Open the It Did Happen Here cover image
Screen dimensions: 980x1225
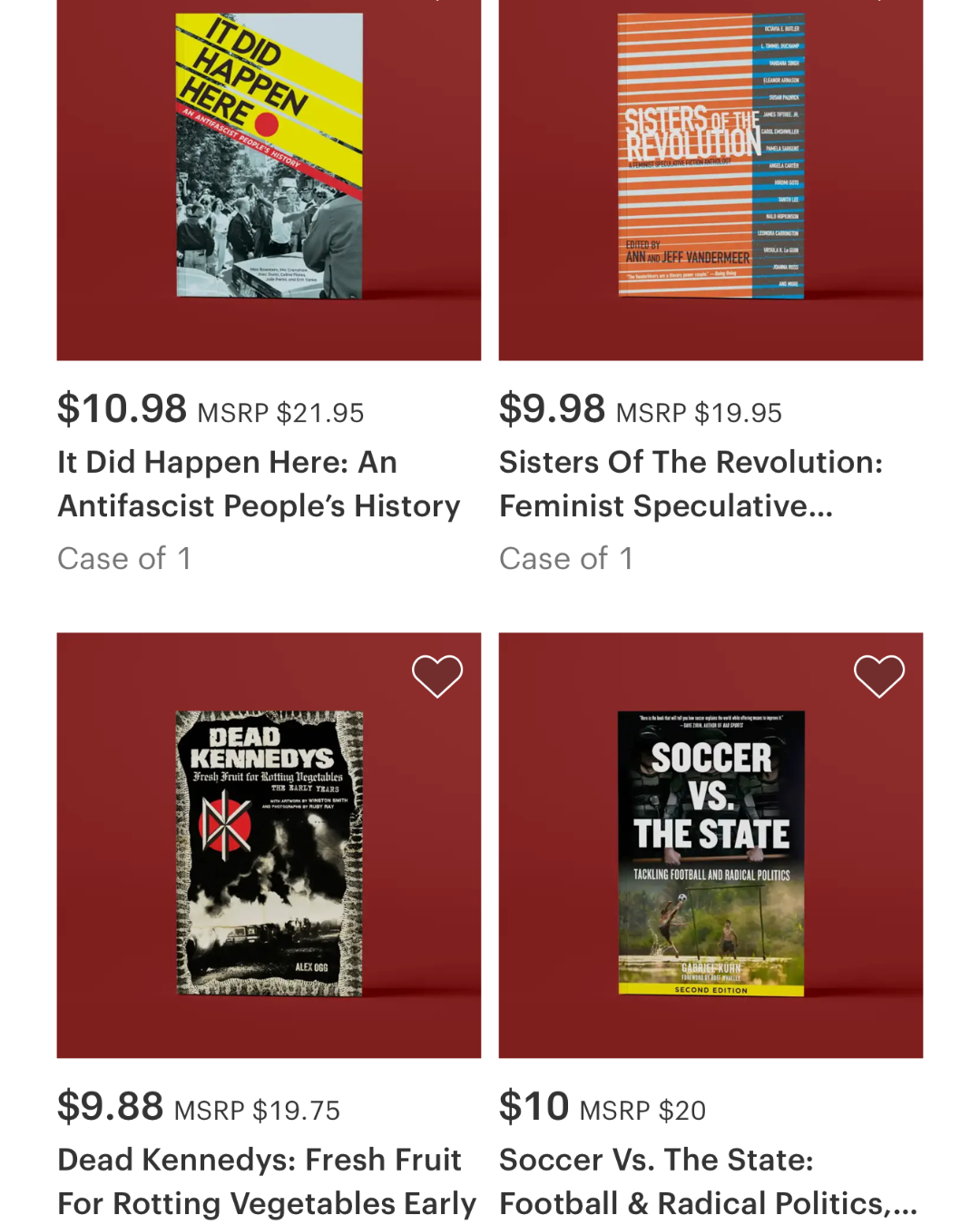click(269, 156)
